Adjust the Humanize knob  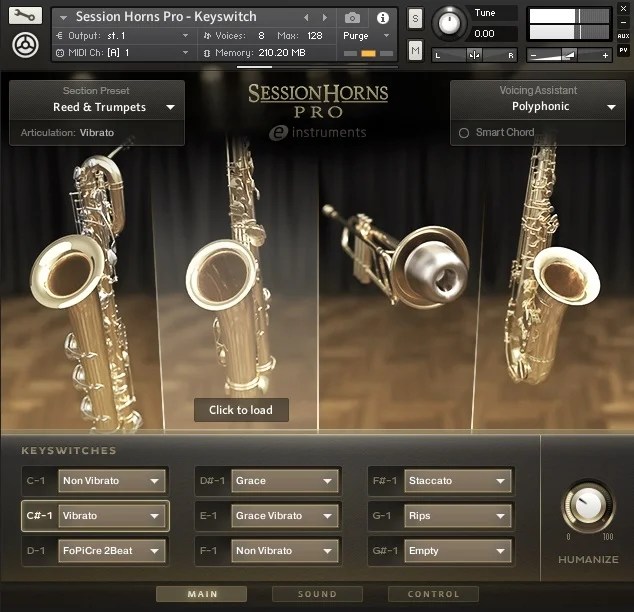(588, 506)
